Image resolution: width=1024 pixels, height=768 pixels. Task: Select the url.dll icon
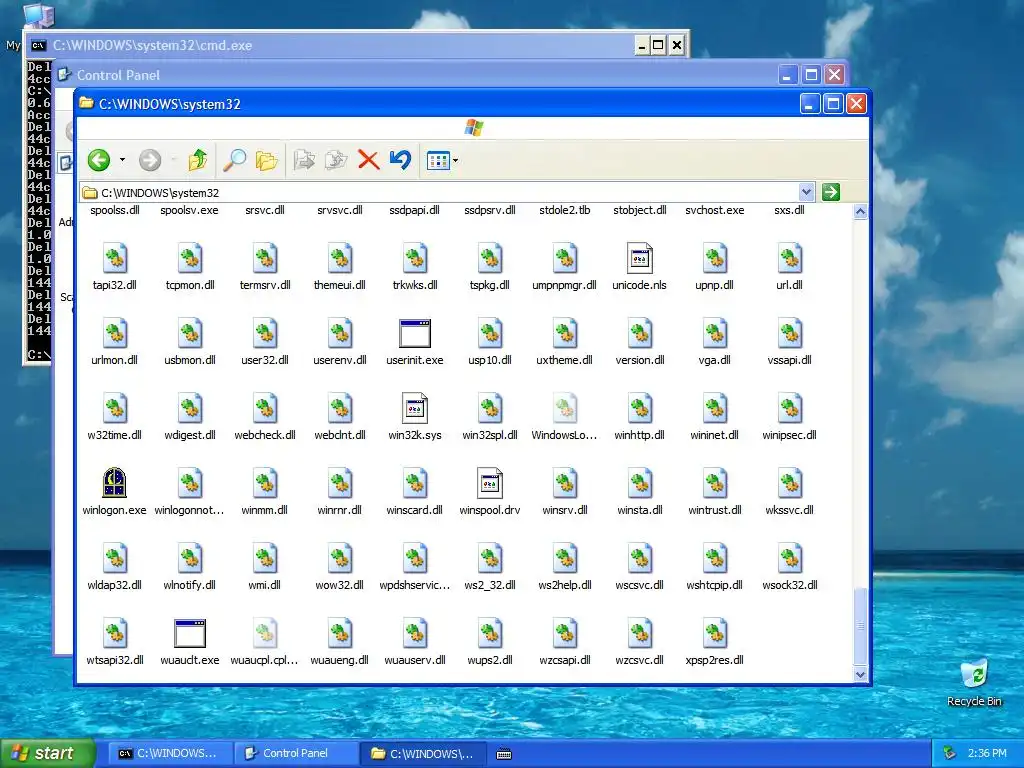pyautogui.click(x=790, y=258)
